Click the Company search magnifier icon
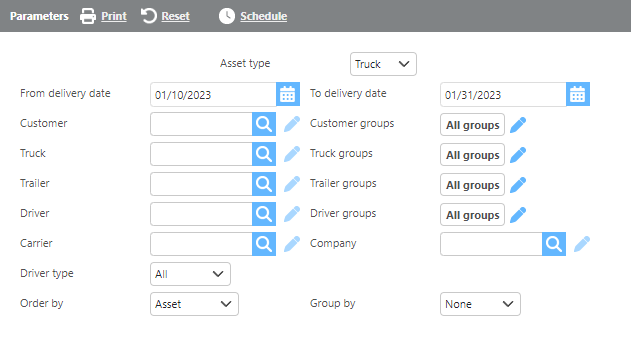The width and height of the screenshot is (631, 364). 554,244
